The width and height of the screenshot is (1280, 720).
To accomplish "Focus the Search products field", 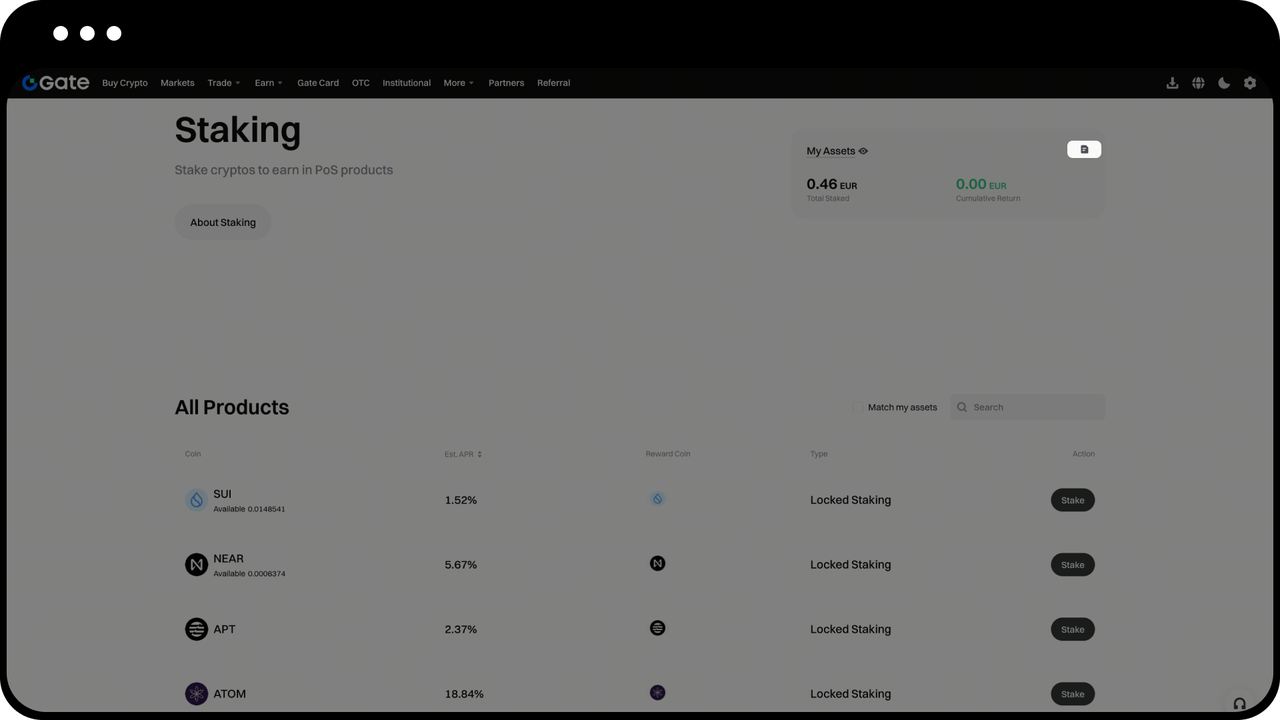I will click(1027, 407).
